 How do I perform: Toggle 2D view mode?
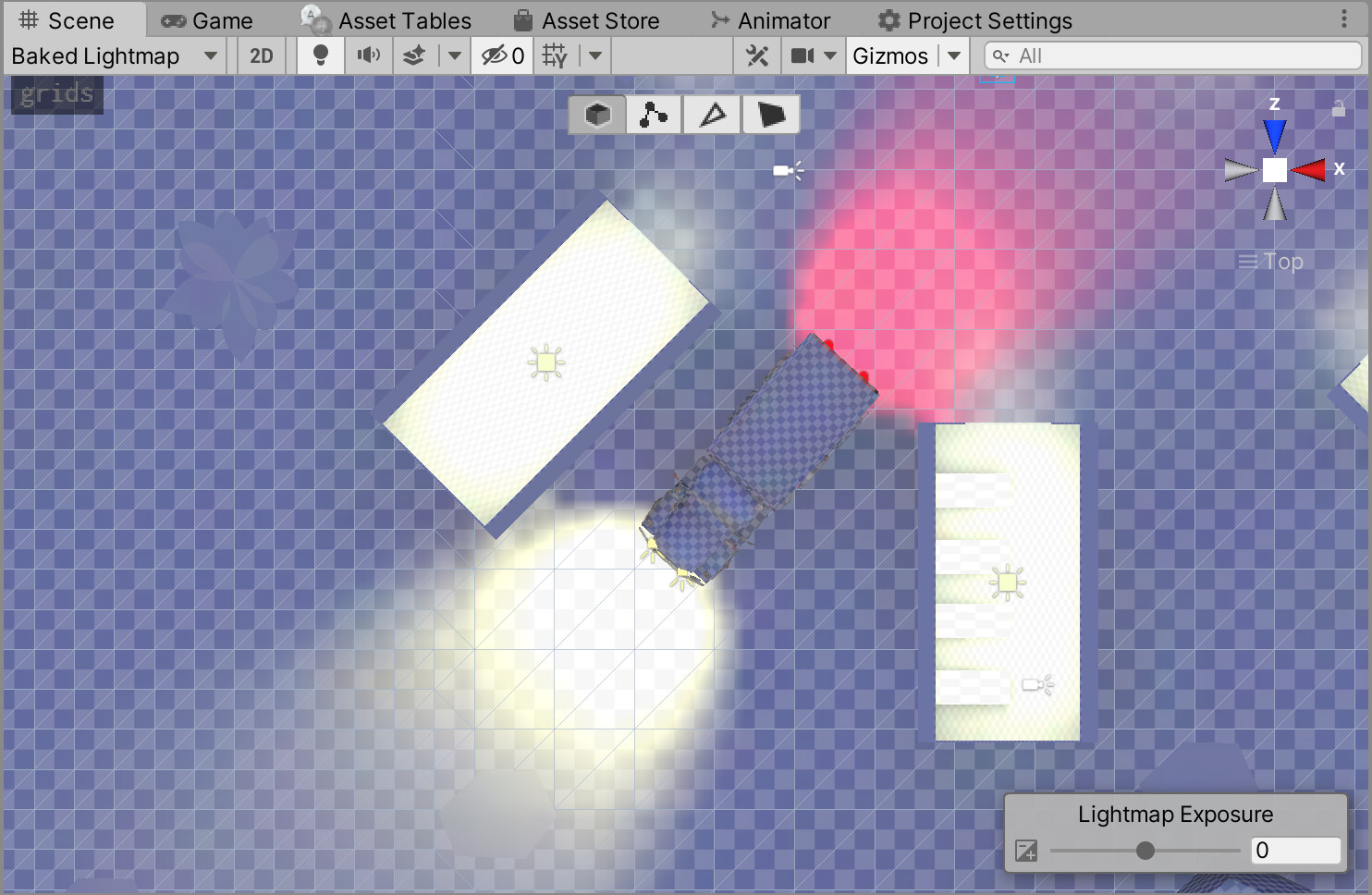pyautogui.click(x=262, y=56)
